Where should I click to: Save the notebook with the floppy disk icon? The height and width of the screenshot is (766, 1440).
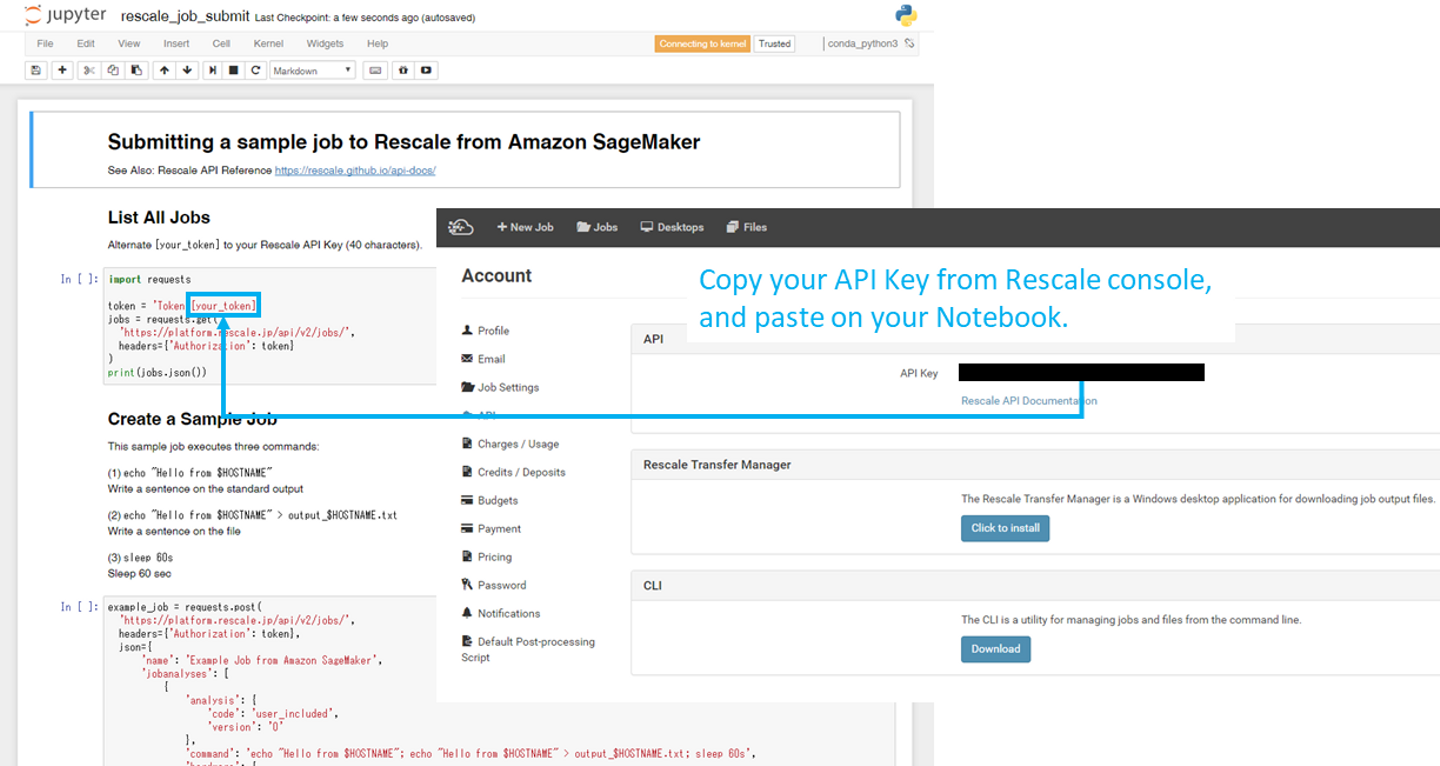(37, 70)
